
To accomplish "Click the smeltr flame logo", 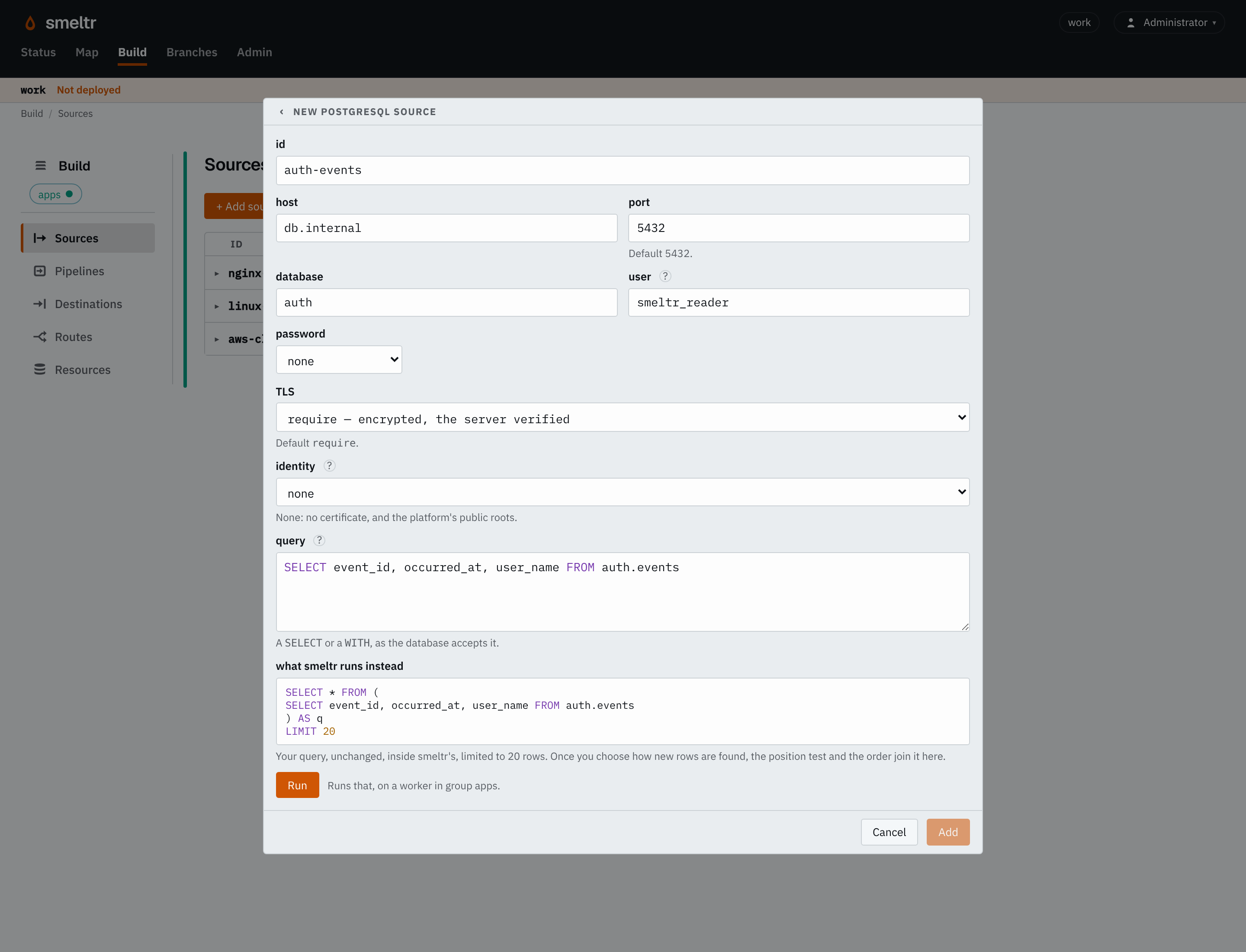I will coord(30,23).
